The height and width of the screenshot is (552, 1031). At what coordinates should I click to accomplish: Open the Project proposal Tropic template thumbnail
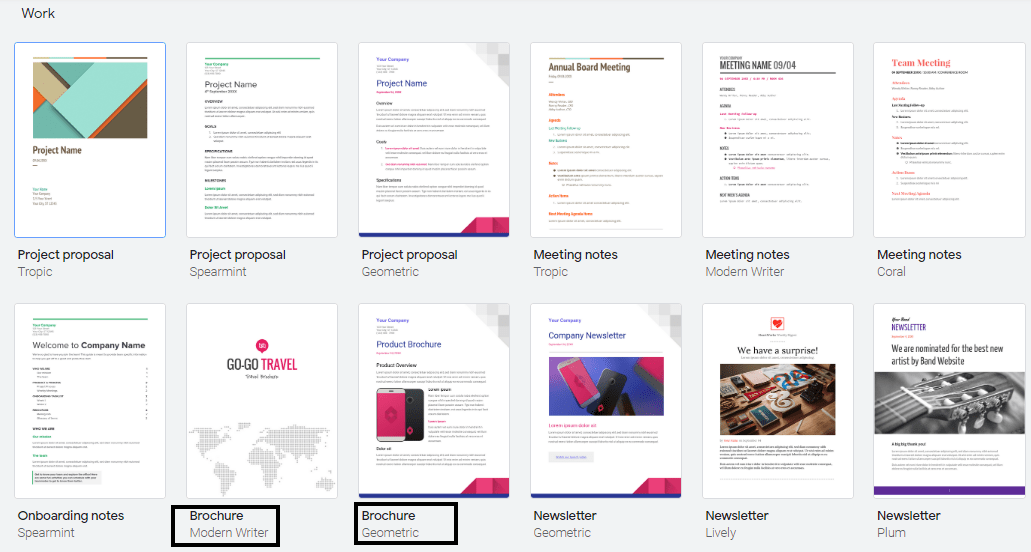tap(90, 140)
